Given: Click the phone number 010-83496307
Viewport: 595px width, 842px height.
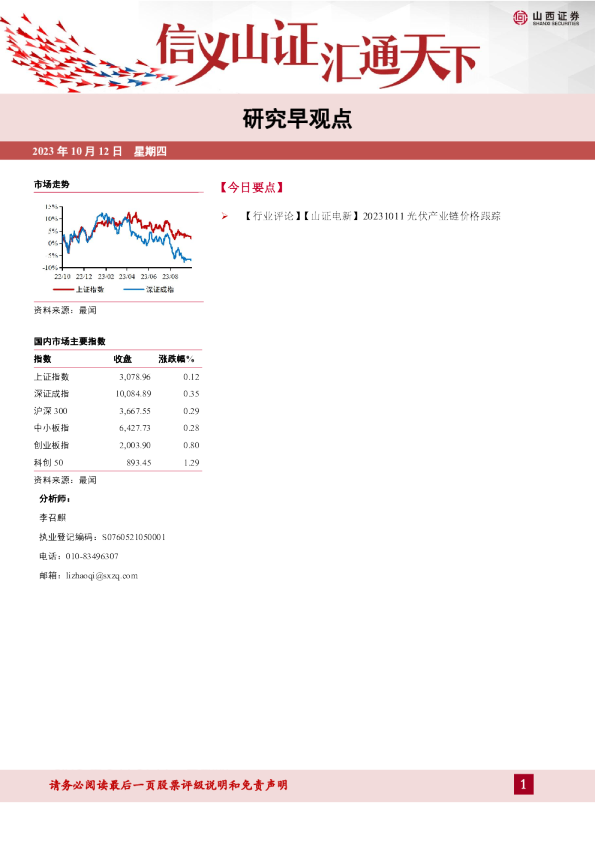Looking at the screenshot, I should (92, 556).
